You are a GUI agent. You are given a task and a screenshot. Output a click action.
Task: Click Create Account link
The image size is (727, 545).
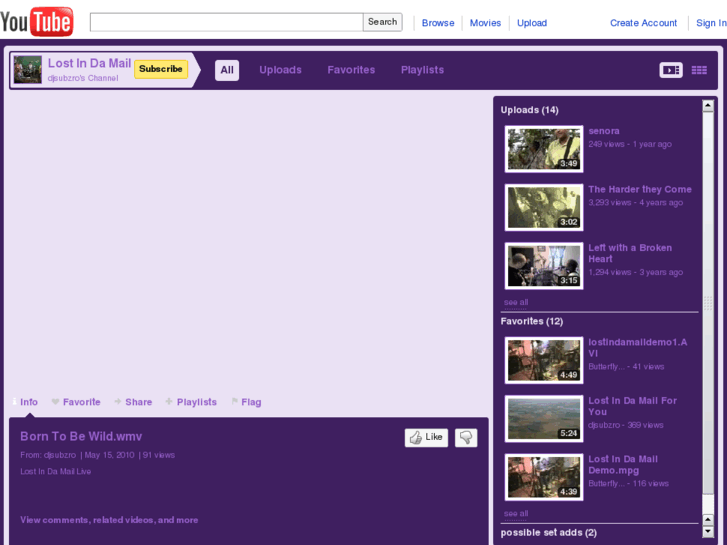click(x=643, y=23)
